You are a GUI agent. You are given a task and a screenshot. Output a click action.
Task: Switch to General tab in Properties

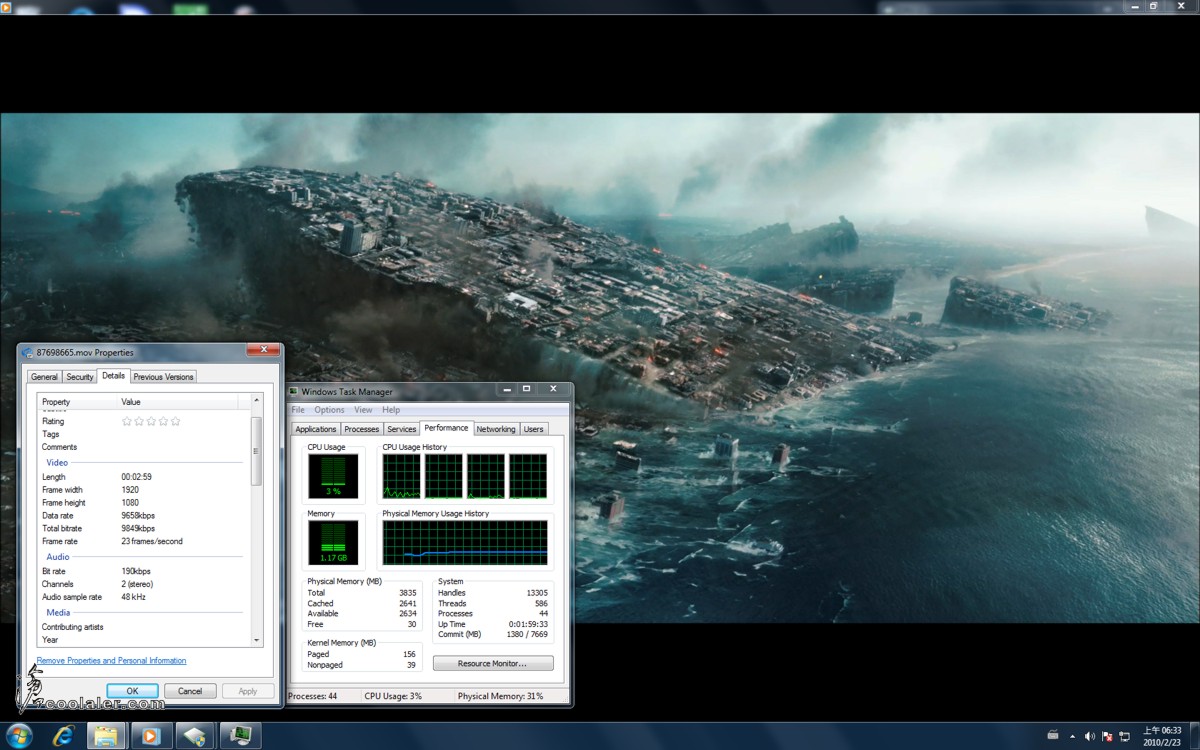pos(44,377)
